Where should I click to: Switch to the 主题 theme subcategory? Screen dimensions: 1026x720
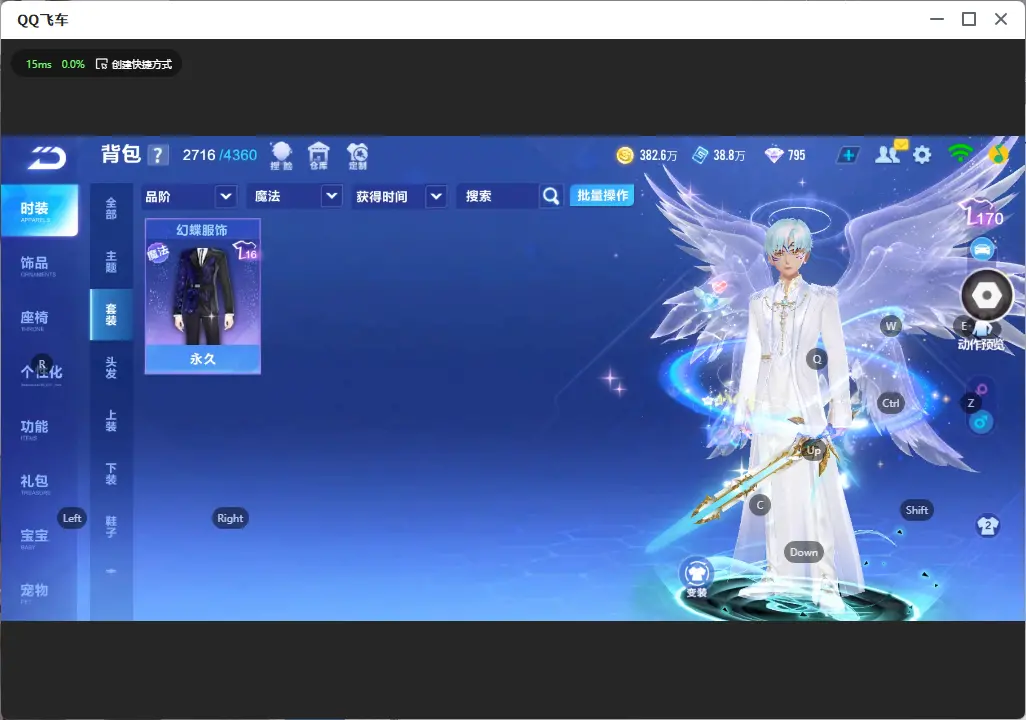point(111,262)
